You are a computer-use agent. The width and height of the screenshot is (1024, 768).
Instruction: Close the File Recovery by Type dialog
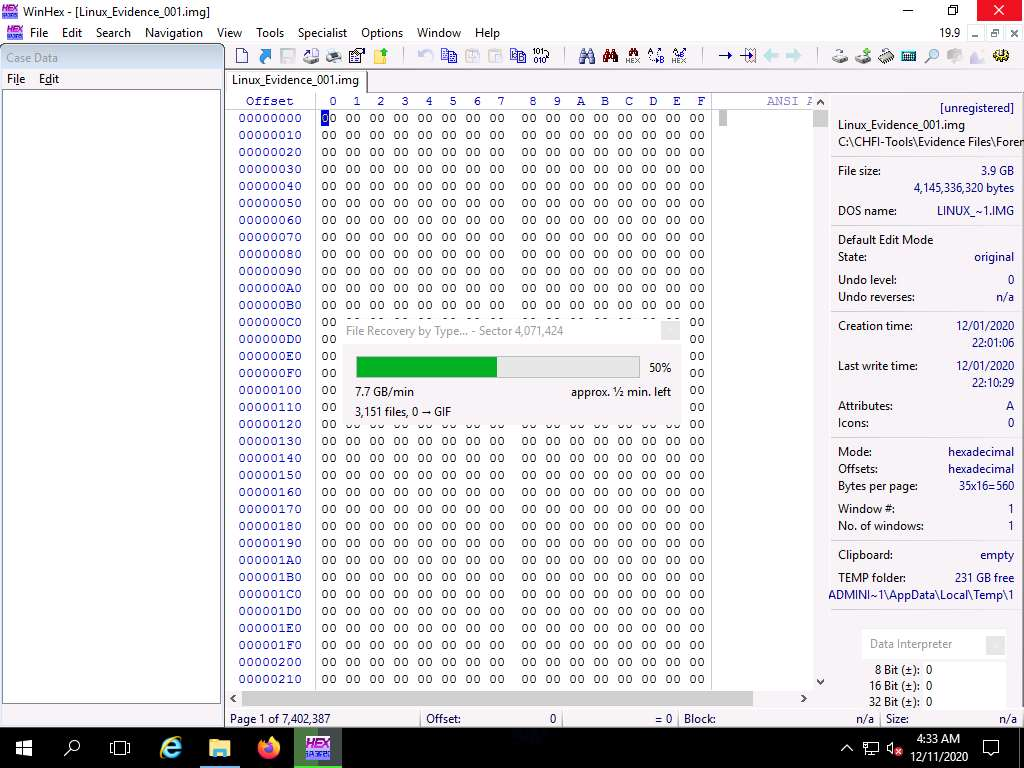(x=670, y=330)
